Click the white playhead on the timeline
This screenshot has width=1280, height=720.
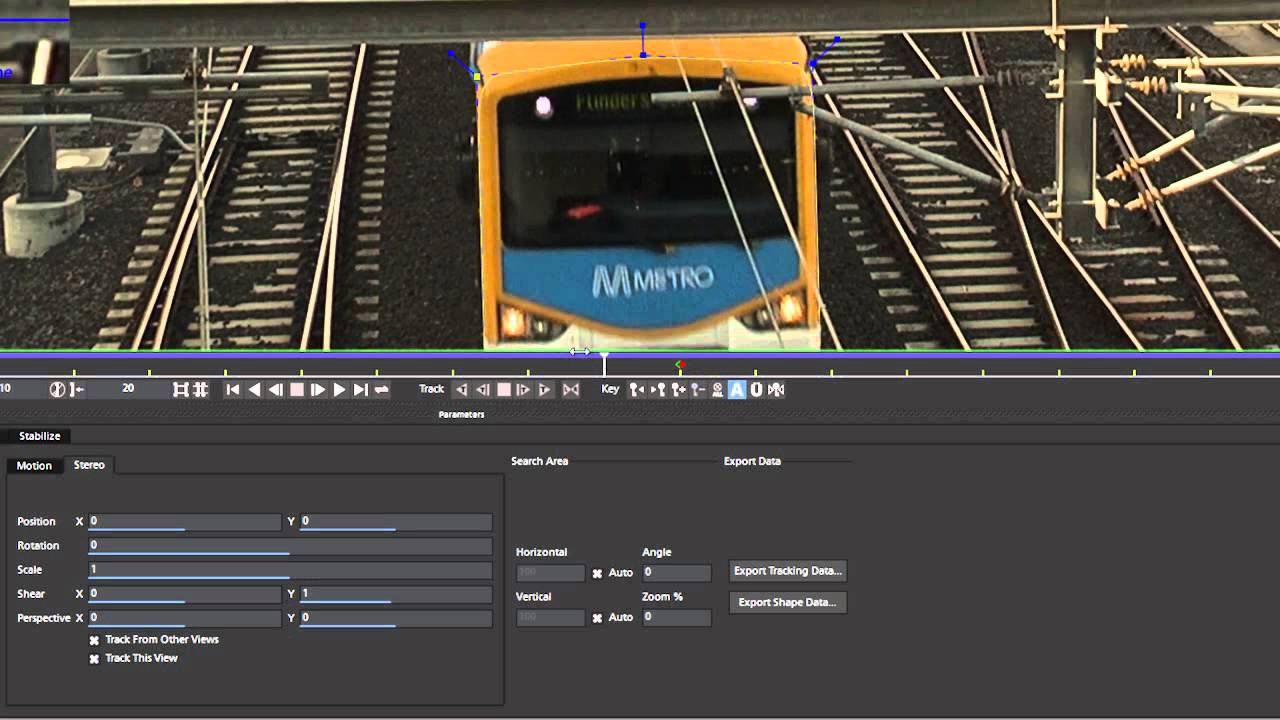click(604, 362)
